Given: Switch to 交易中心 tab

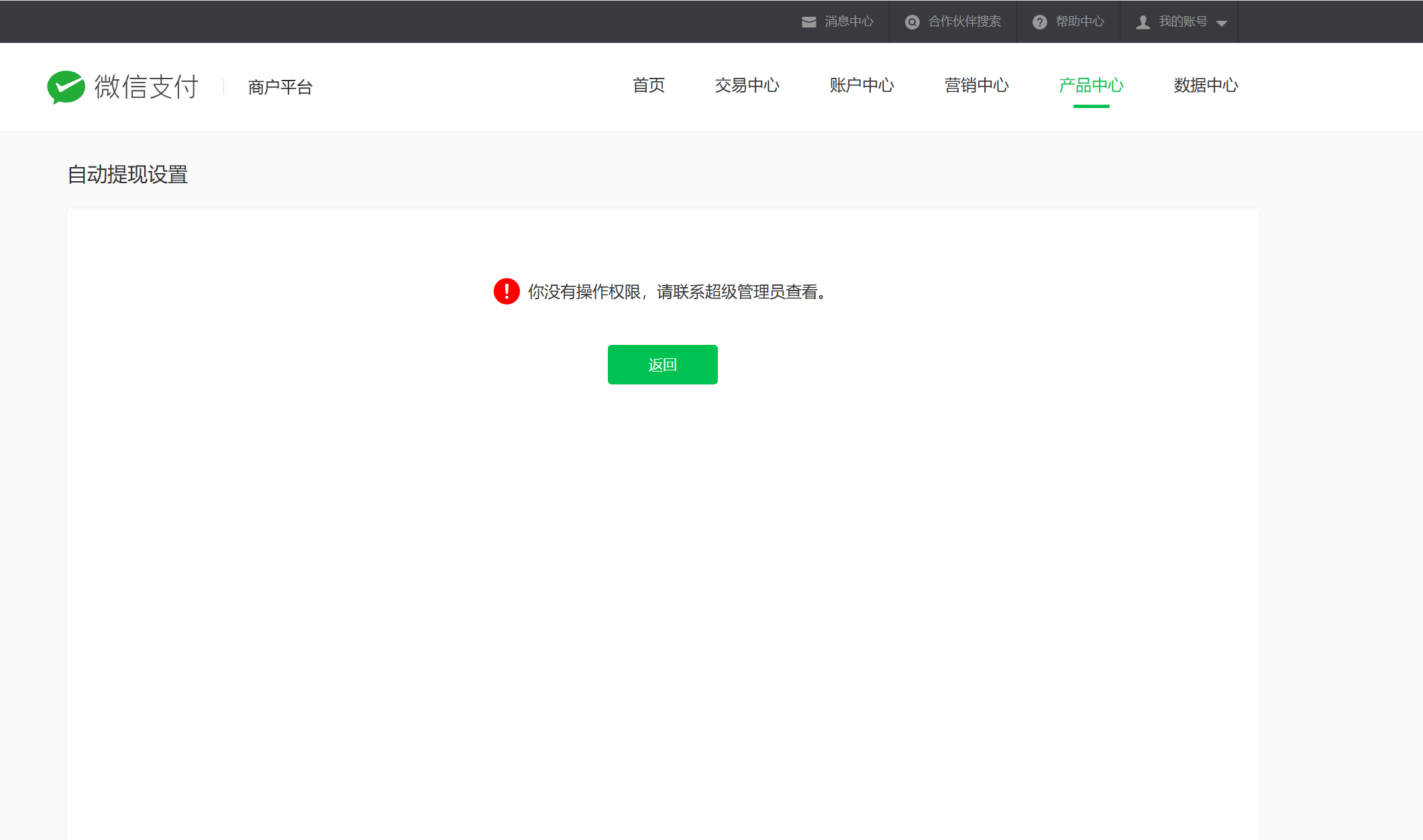Looking at the screenshot, I should [x=747, y=85].
